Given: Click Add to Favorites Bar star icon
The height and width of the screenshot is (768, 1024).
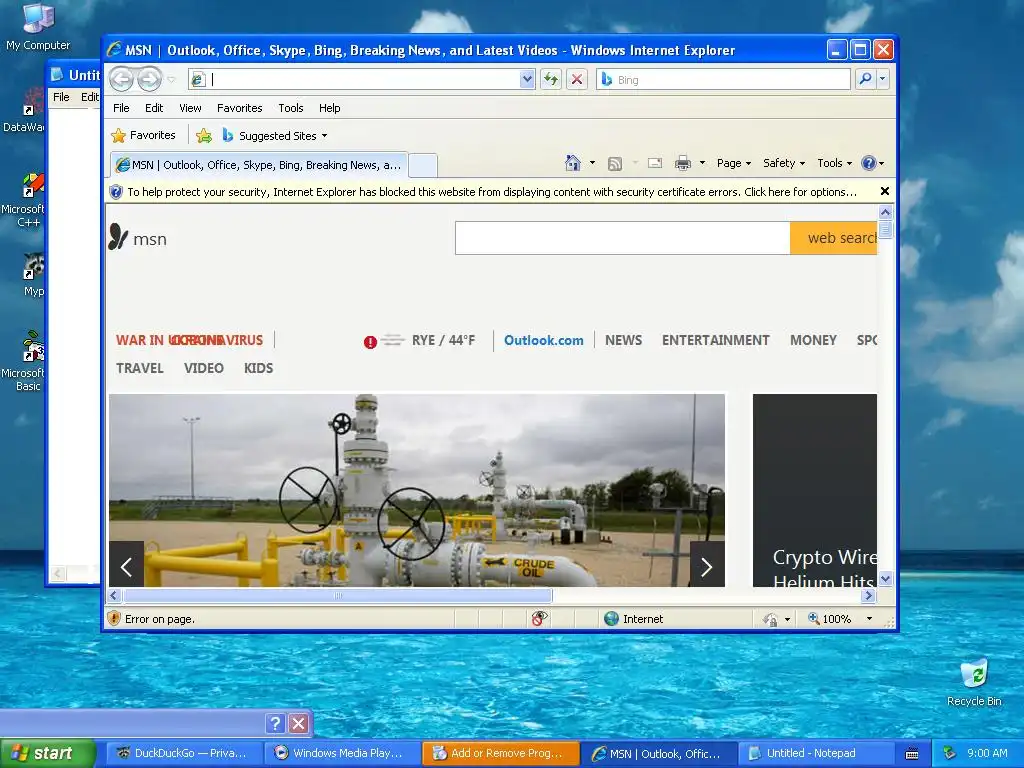Looking at the screenshot, I should coord(204,135).
